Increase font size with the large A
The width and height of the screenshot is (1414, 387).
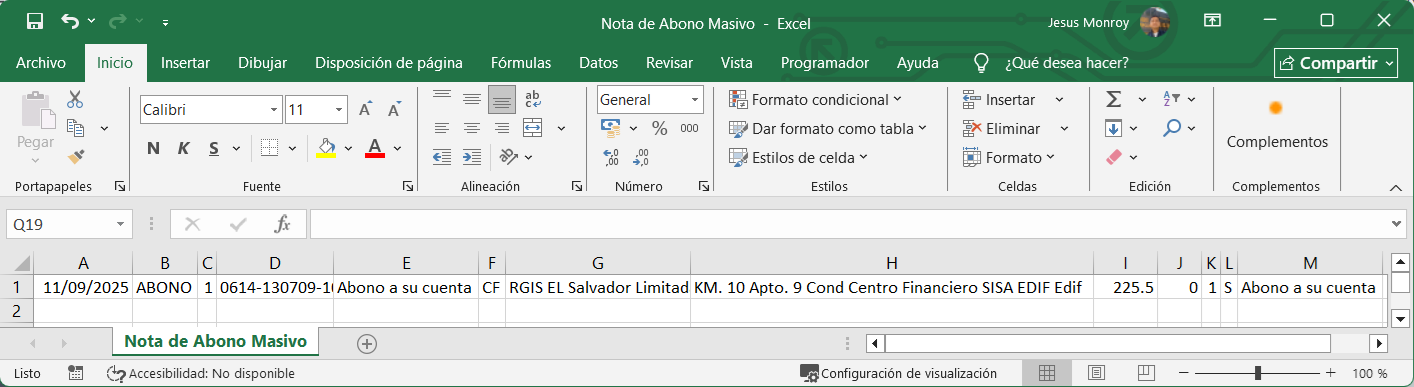366,109
